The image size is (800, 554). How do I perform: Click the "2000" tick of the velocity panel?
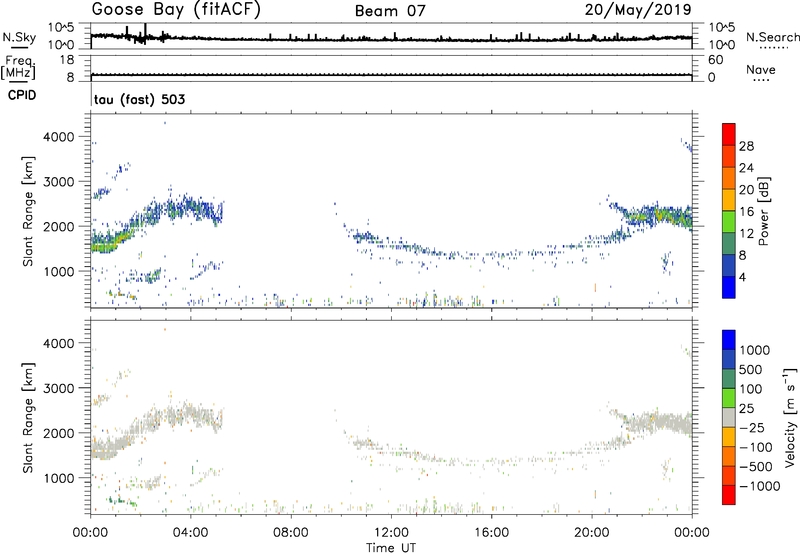(x=59, y=433)
